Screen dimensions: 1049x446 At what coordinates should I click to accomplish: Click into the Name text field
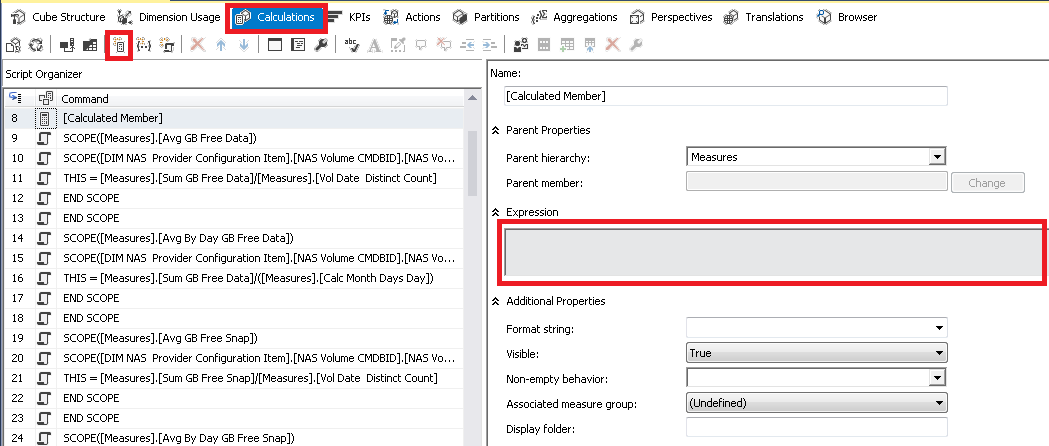coord(726,96)
